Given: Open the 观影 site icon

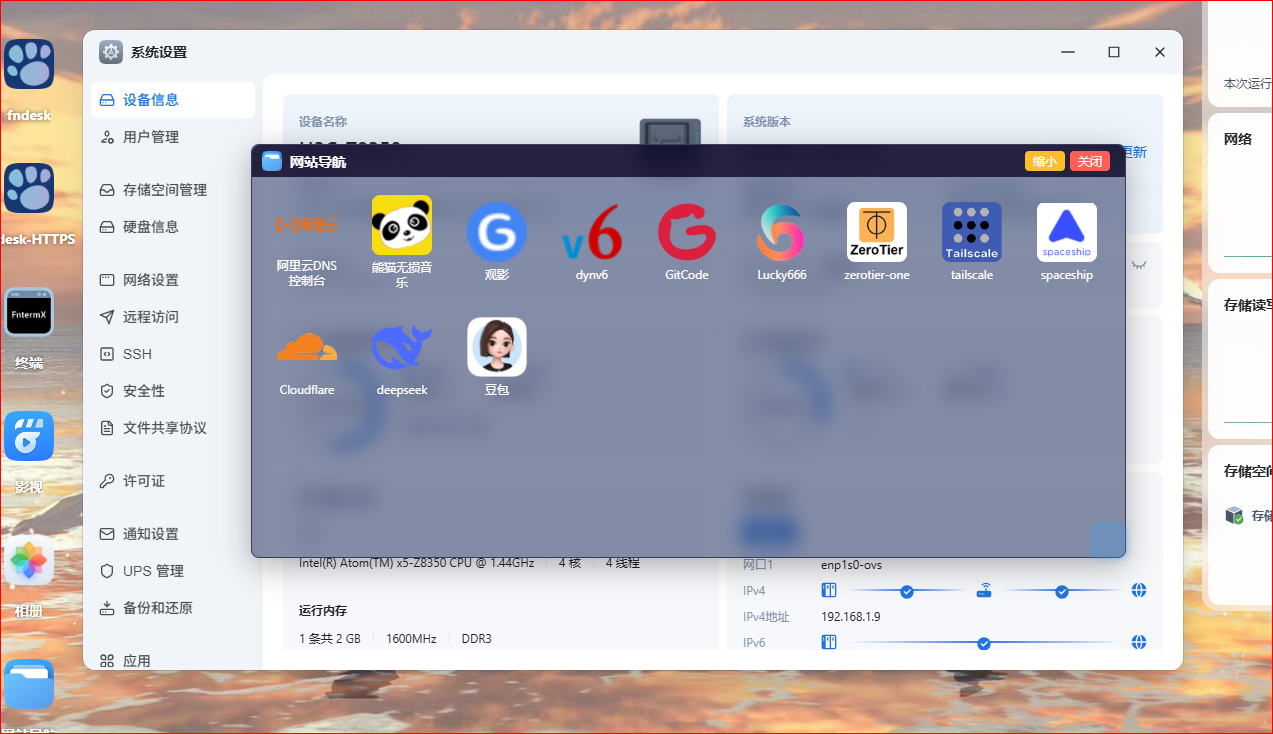Looking at the screenshot, I should point(497,232).
